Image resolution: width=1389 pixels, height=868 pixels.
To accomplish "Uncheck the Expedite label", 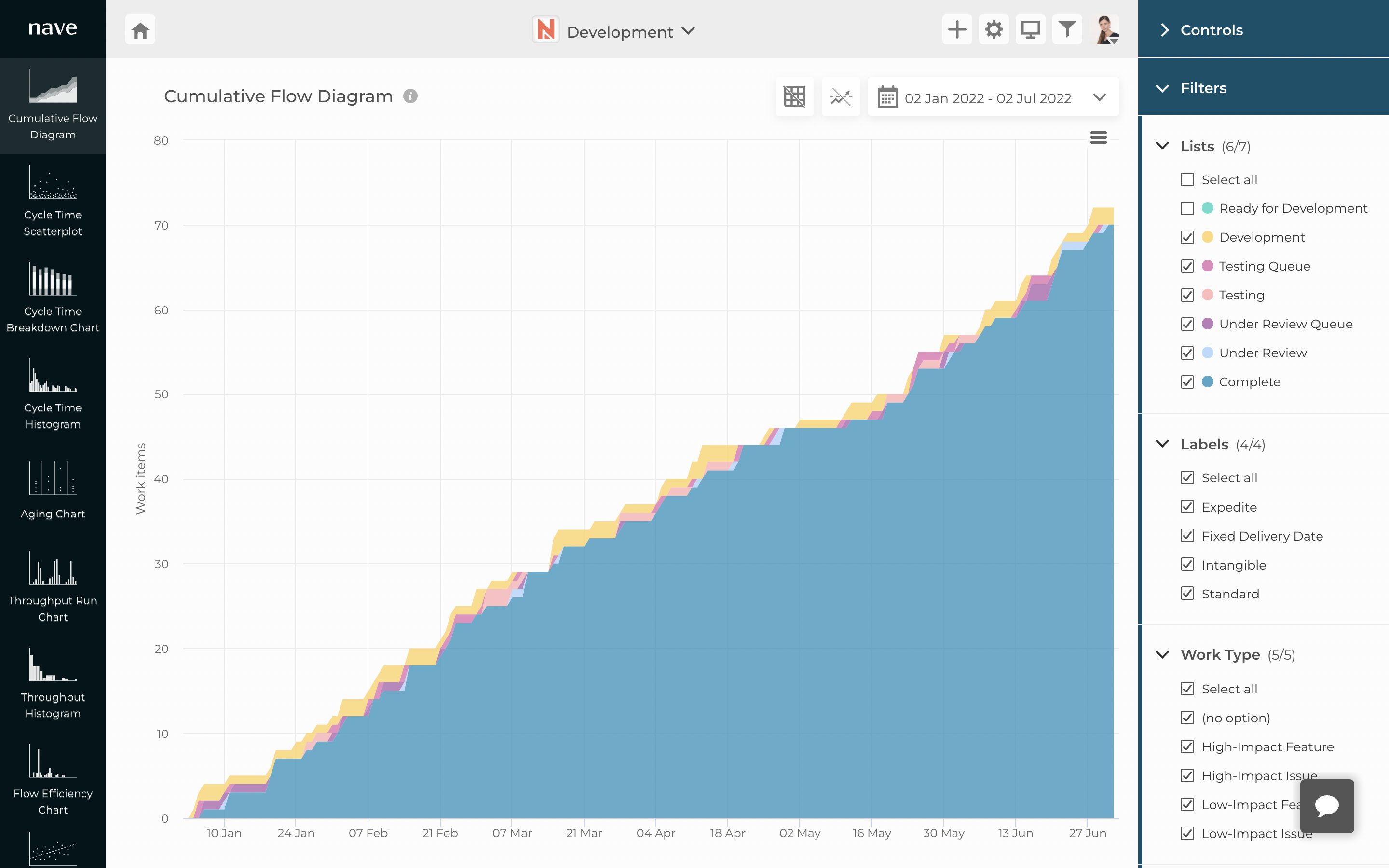I will pyautogui.click(x=1187, y=507).
